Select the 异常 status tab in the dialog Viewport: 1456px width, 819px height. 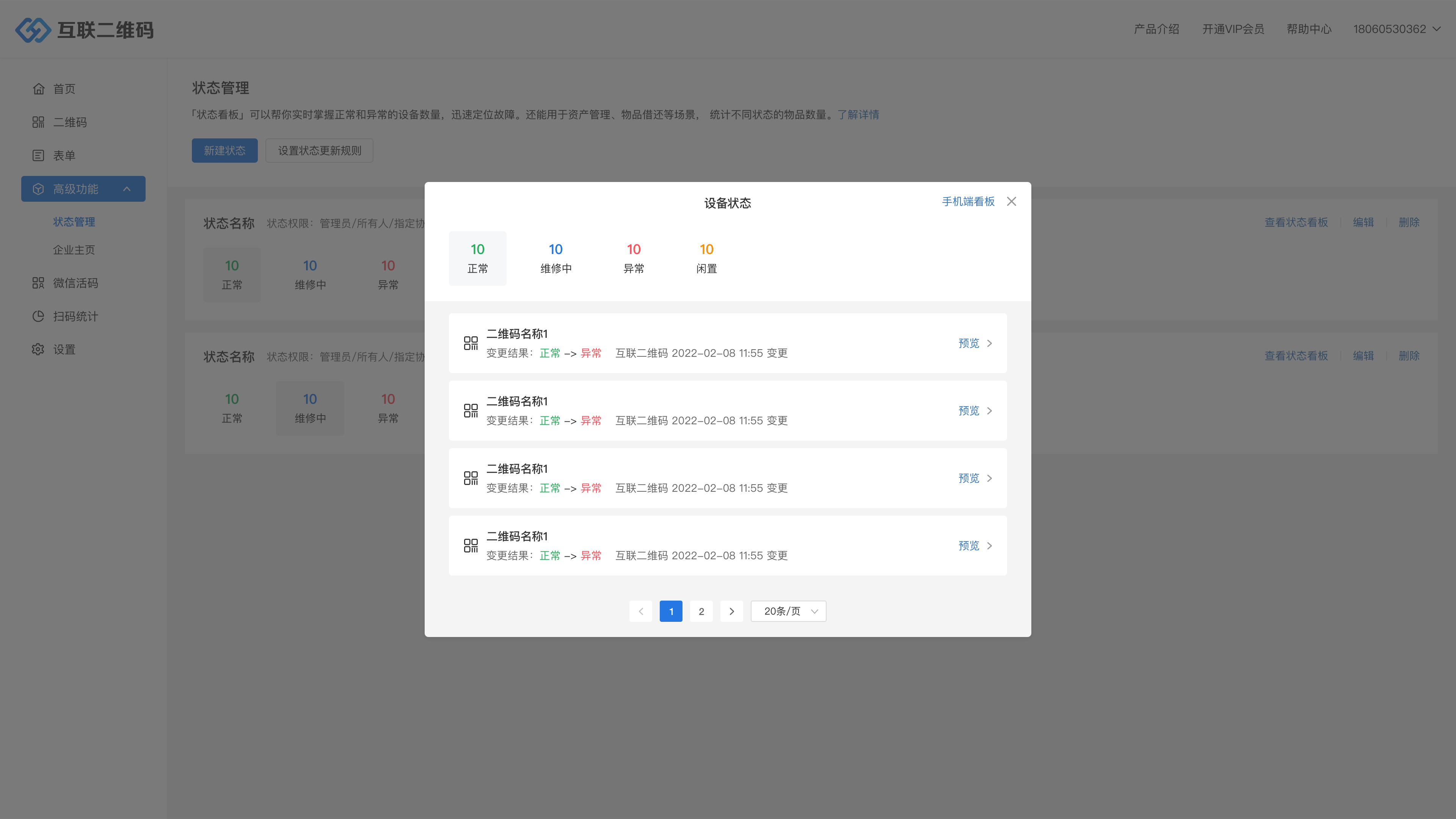(634, 258)
